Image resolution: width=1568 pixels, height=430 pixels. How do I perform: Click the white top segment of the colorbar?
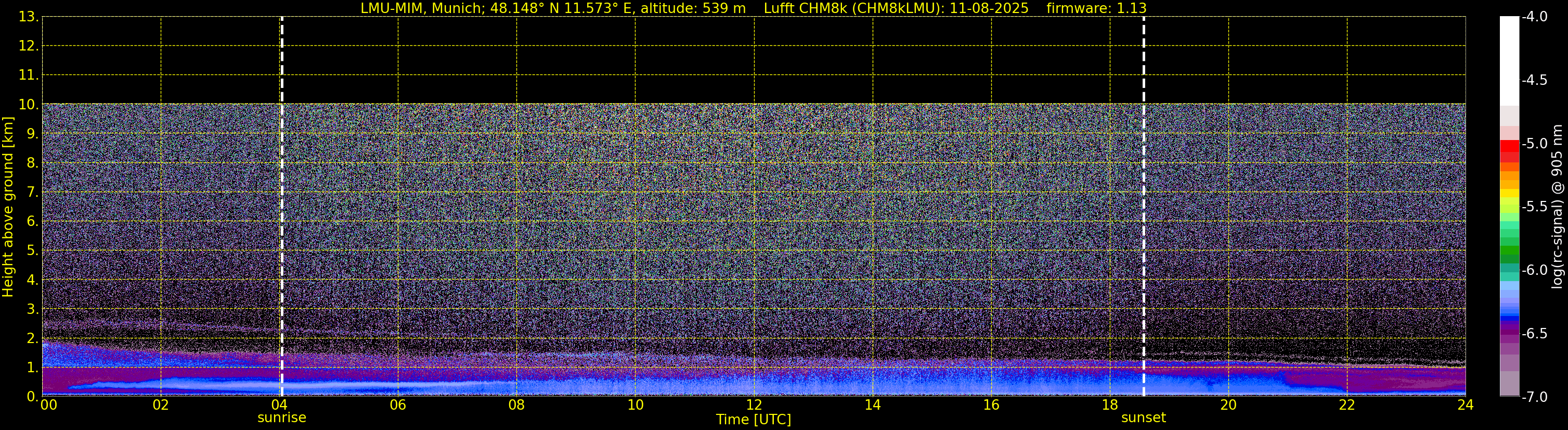(x=1510, y=61)
